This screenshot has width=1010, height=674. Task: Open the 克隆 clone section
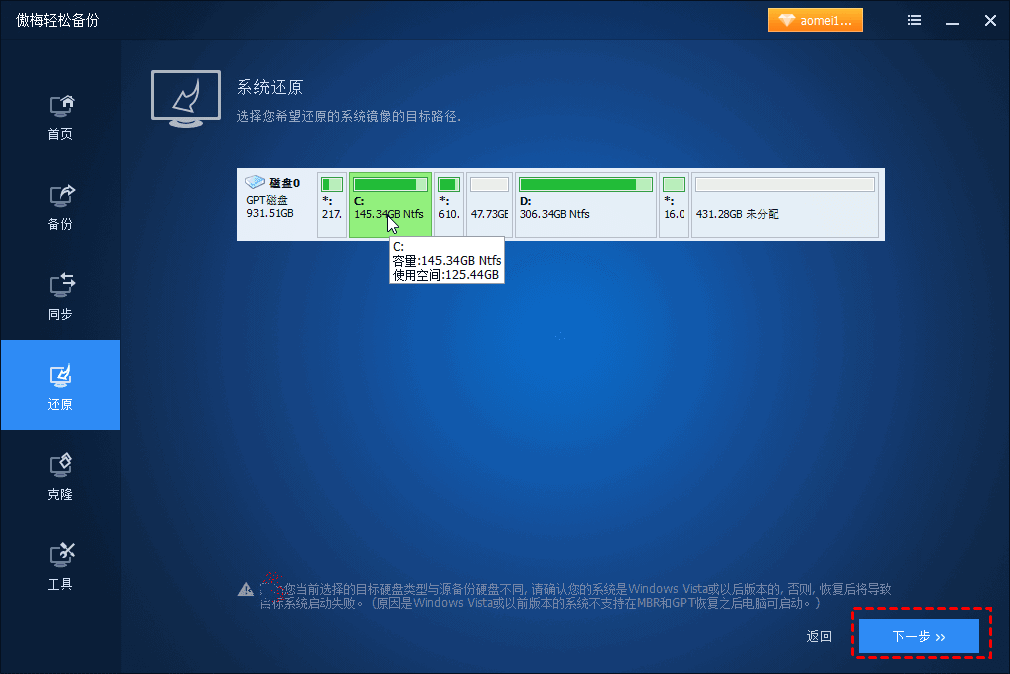(x=61, y=477)
